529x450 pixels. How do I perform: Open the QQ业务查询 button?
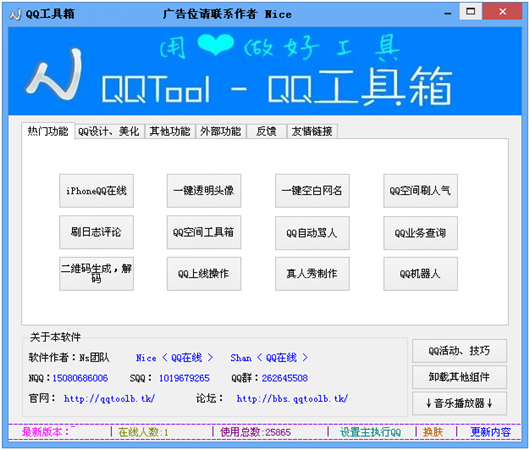420,233
